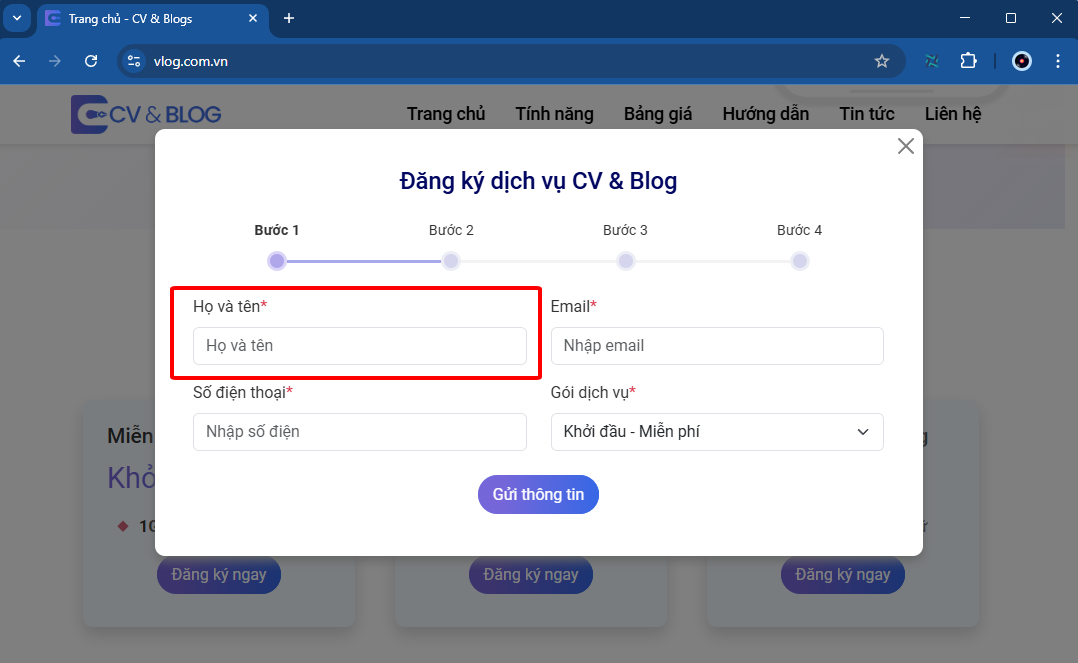Click the "Nhập email" input field

coord(717,346)
